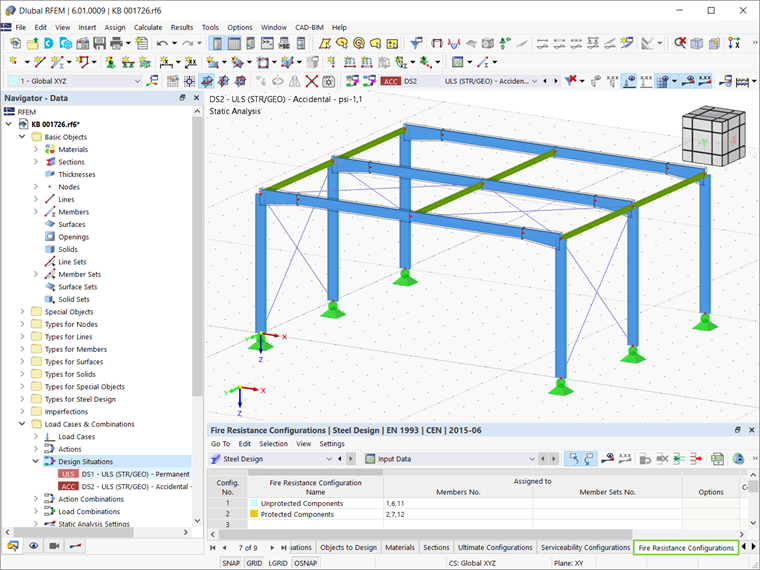Toggle the GRID status bar button
760x570 pixels.
point(254,563)
